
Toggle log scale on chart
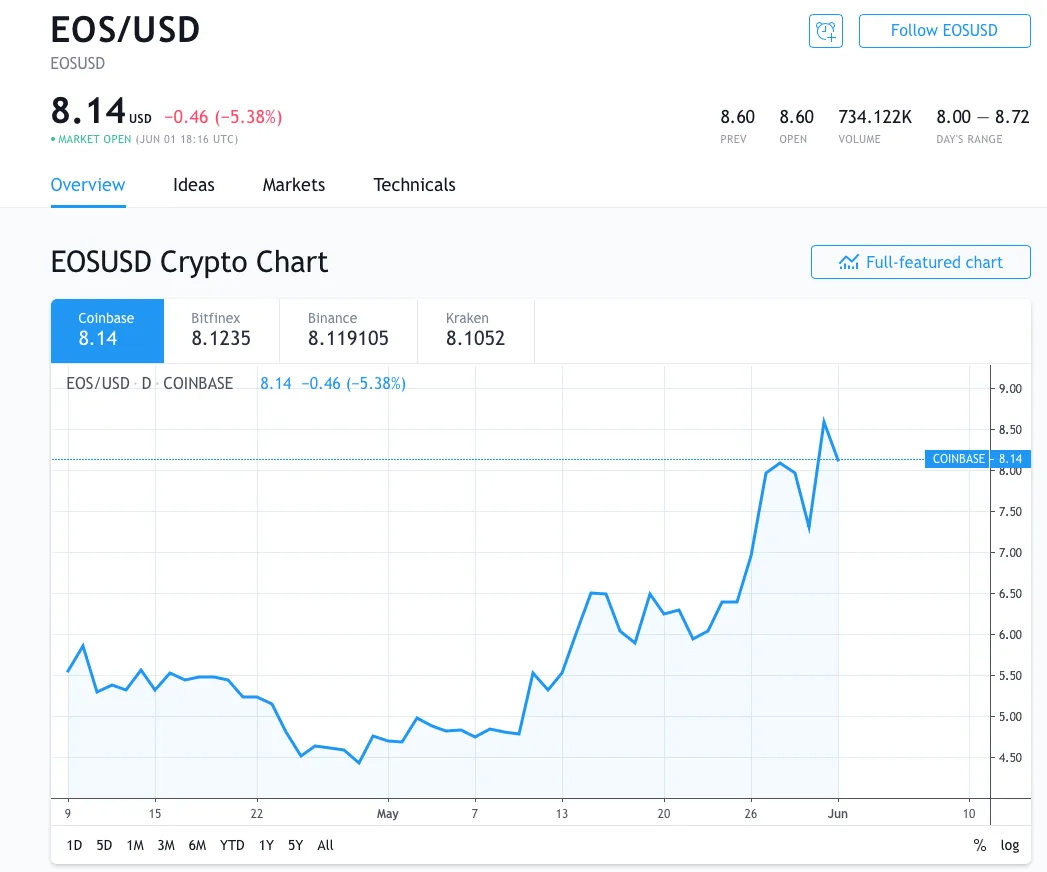click(1010, 845)
